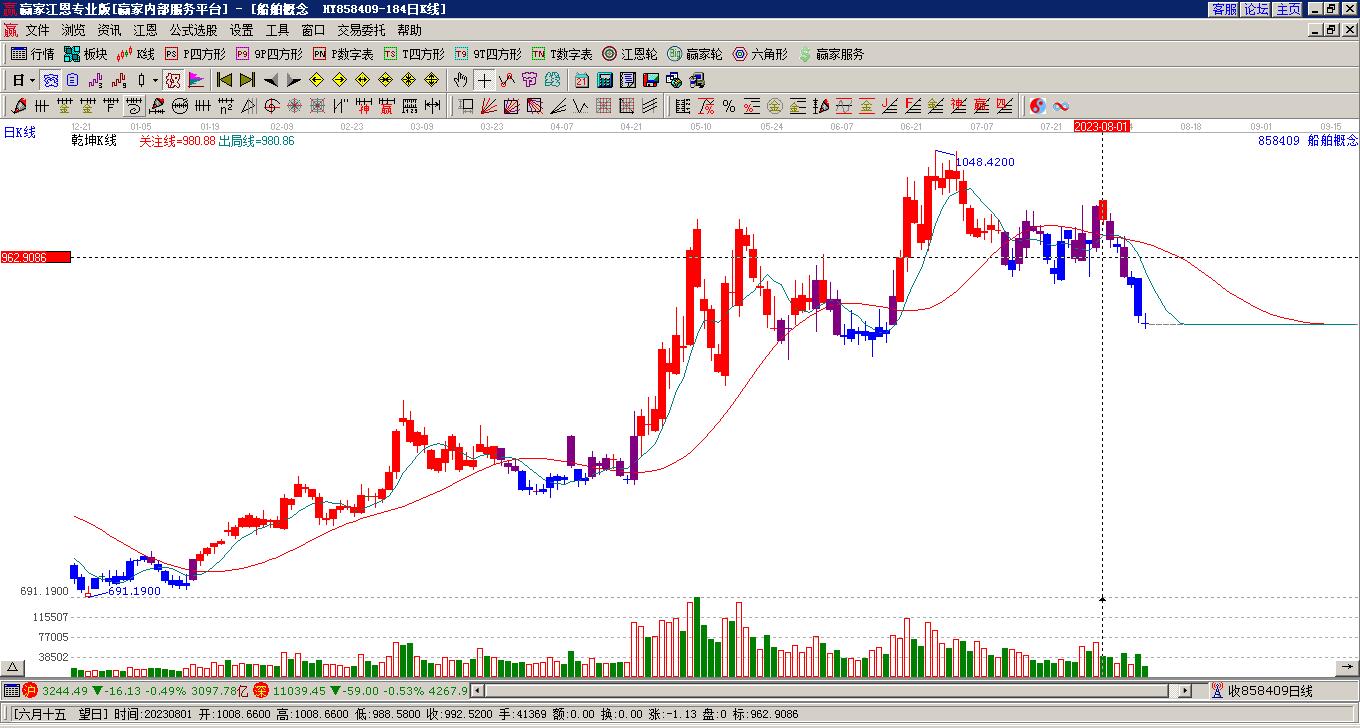Open the 赢家轮 wheel tool

point(695,54)
